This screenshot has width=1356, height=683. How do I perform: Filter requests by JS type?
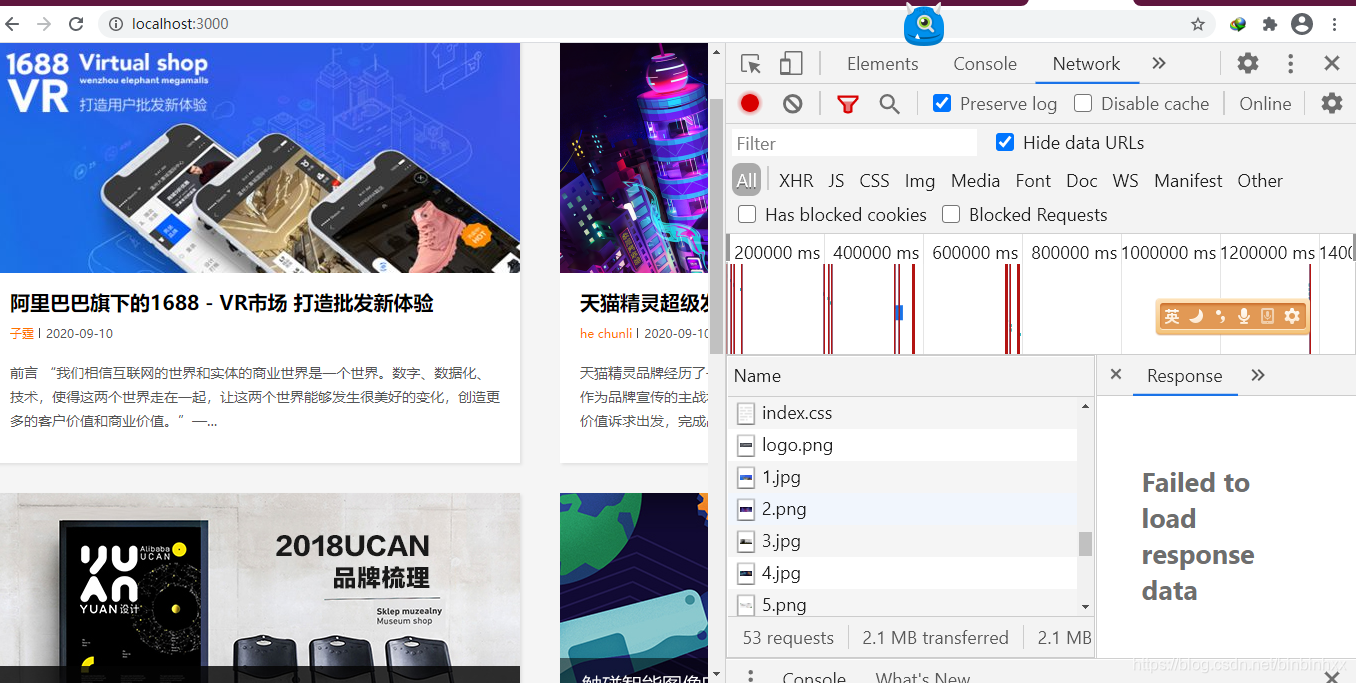coord(836,181)
